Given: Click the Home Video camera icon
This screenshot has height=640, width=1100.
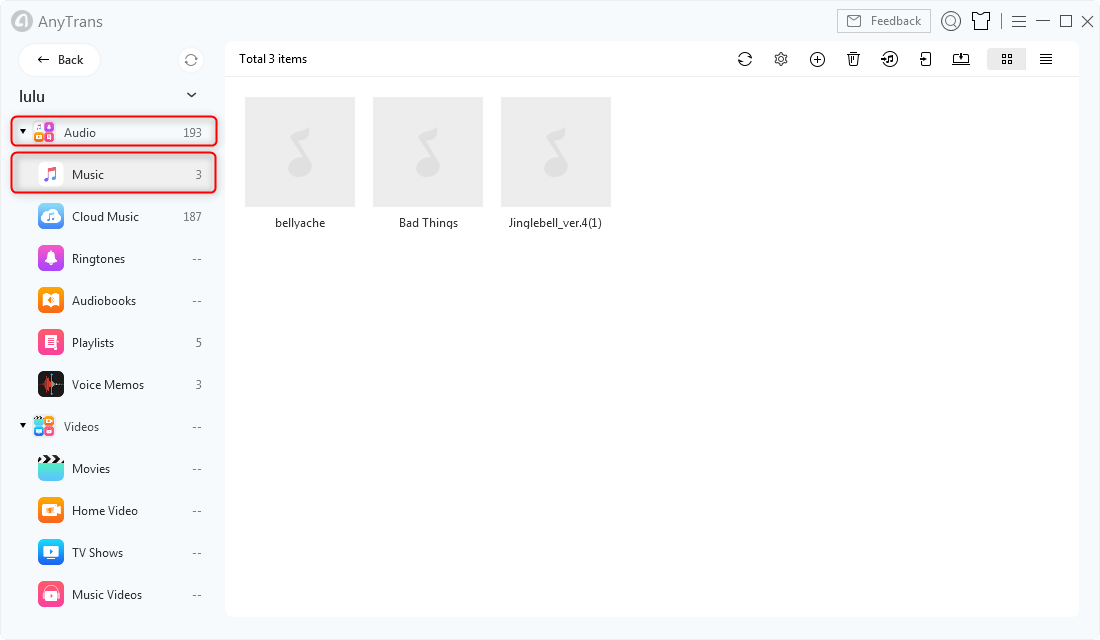Looking at the screenshot, I should 51,511.
